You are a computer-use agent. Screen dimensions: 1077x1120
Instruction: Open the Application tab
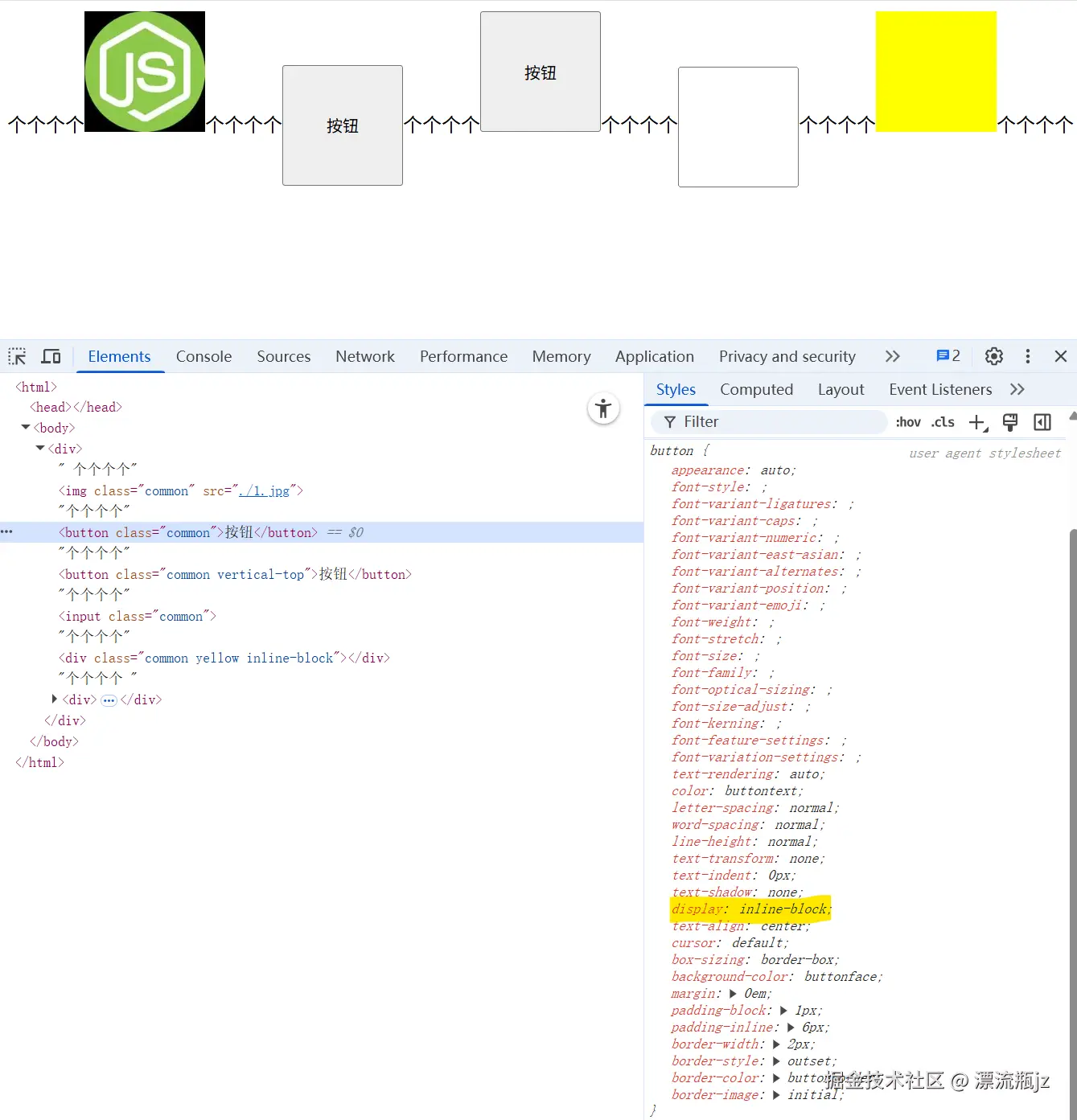pos(655,356)
